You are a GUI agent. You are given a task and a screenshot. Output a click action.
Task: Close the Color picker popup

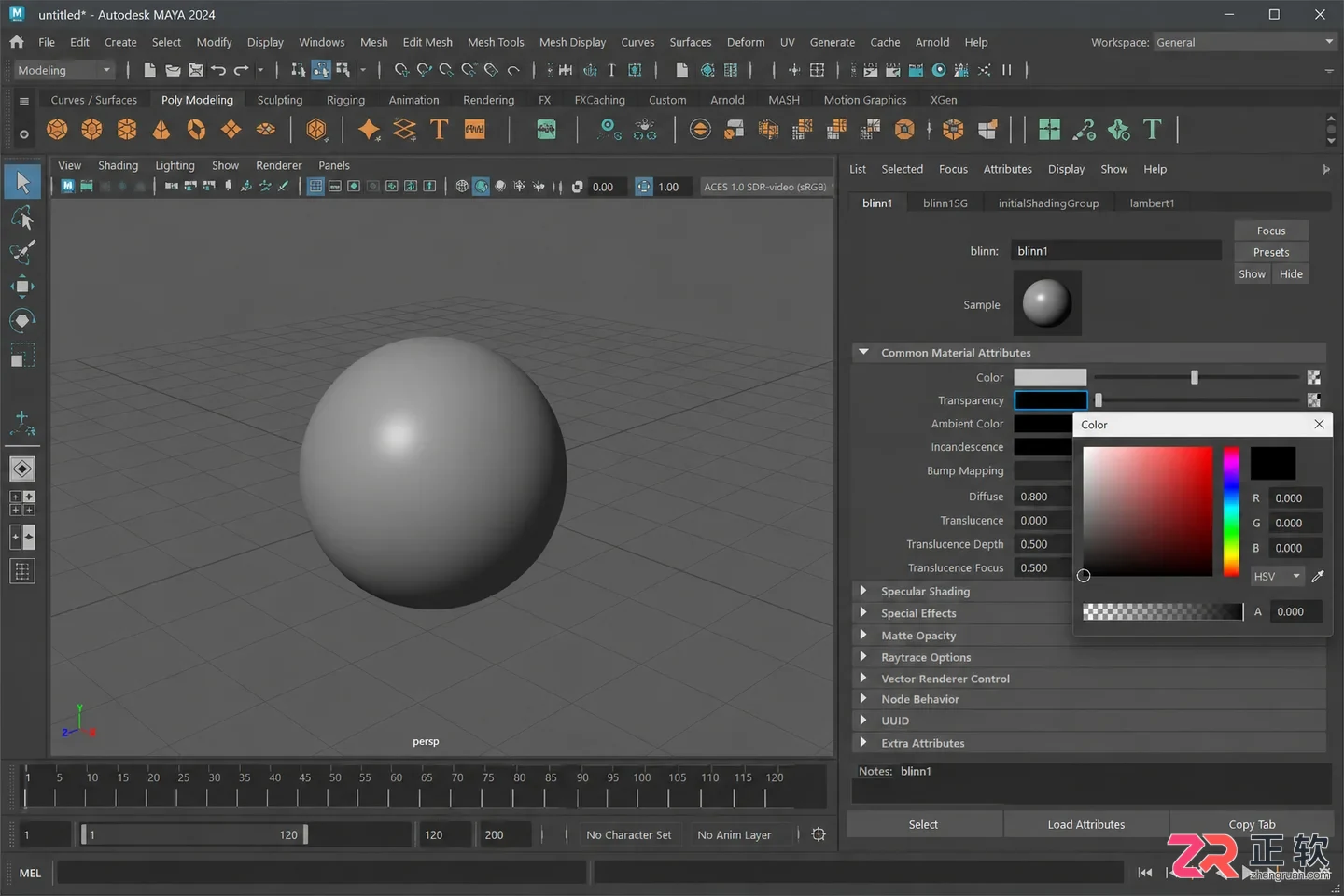[1319, 424]
